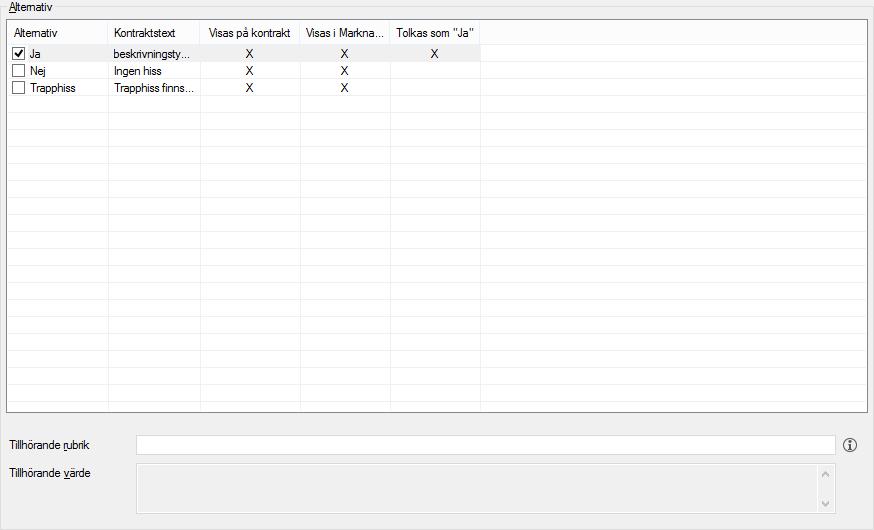
Task: Click Visas i Markna... X in Ja row
Action: click(x=344, y=54)
